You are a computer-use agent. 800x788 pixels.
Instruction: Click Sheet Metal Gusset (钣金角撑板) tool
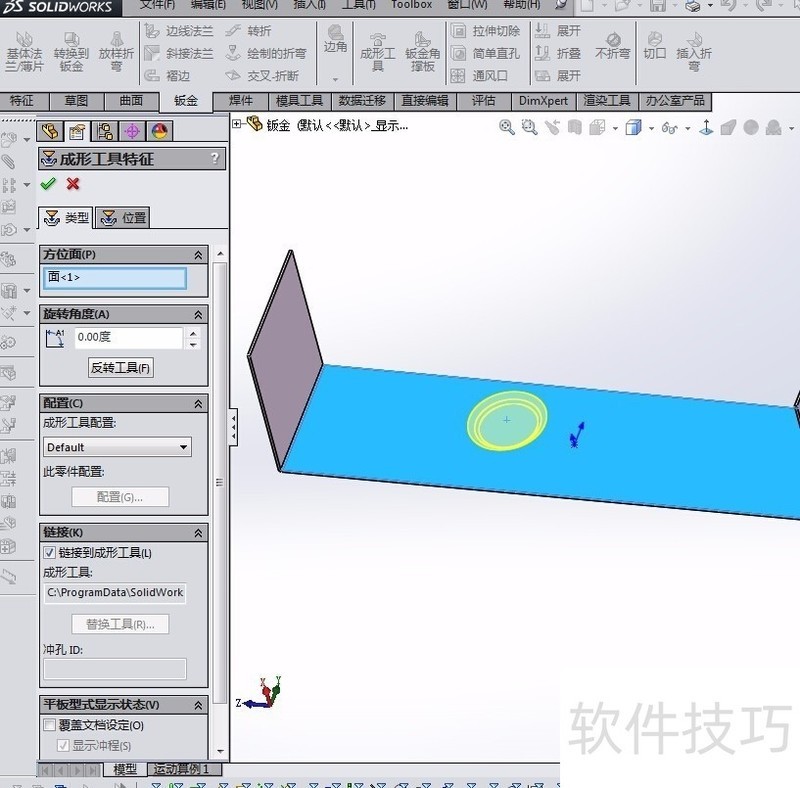(x=422, y=52)
